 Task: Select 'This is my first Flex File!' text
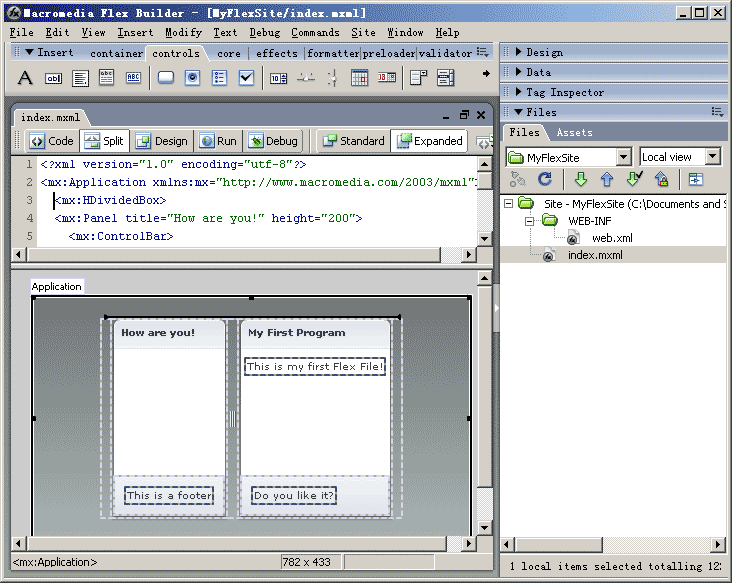pos(315,366)
